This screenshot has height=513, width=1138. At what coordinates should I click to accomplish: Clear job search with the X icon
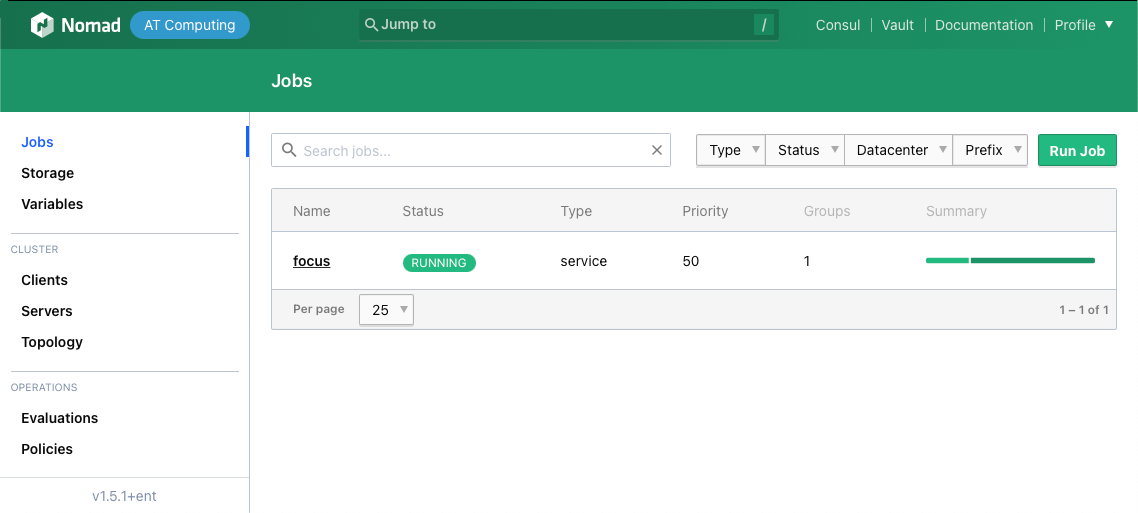tap(657, 150)
